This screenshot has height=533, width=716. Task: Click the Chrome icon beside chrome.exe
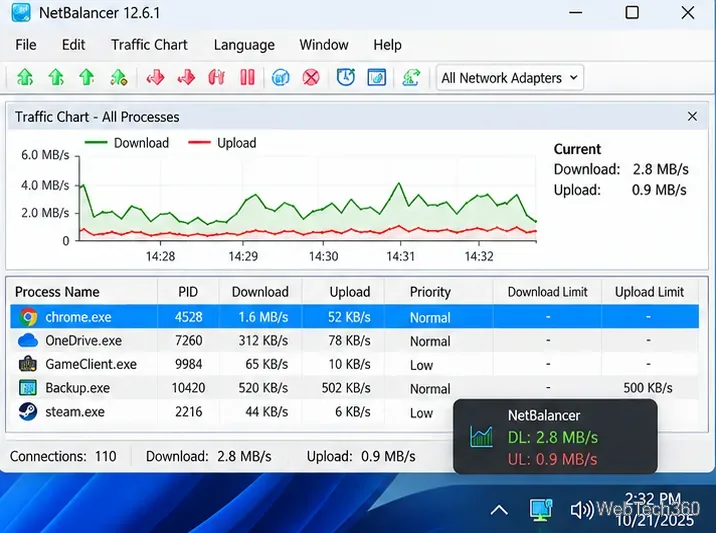28,317
